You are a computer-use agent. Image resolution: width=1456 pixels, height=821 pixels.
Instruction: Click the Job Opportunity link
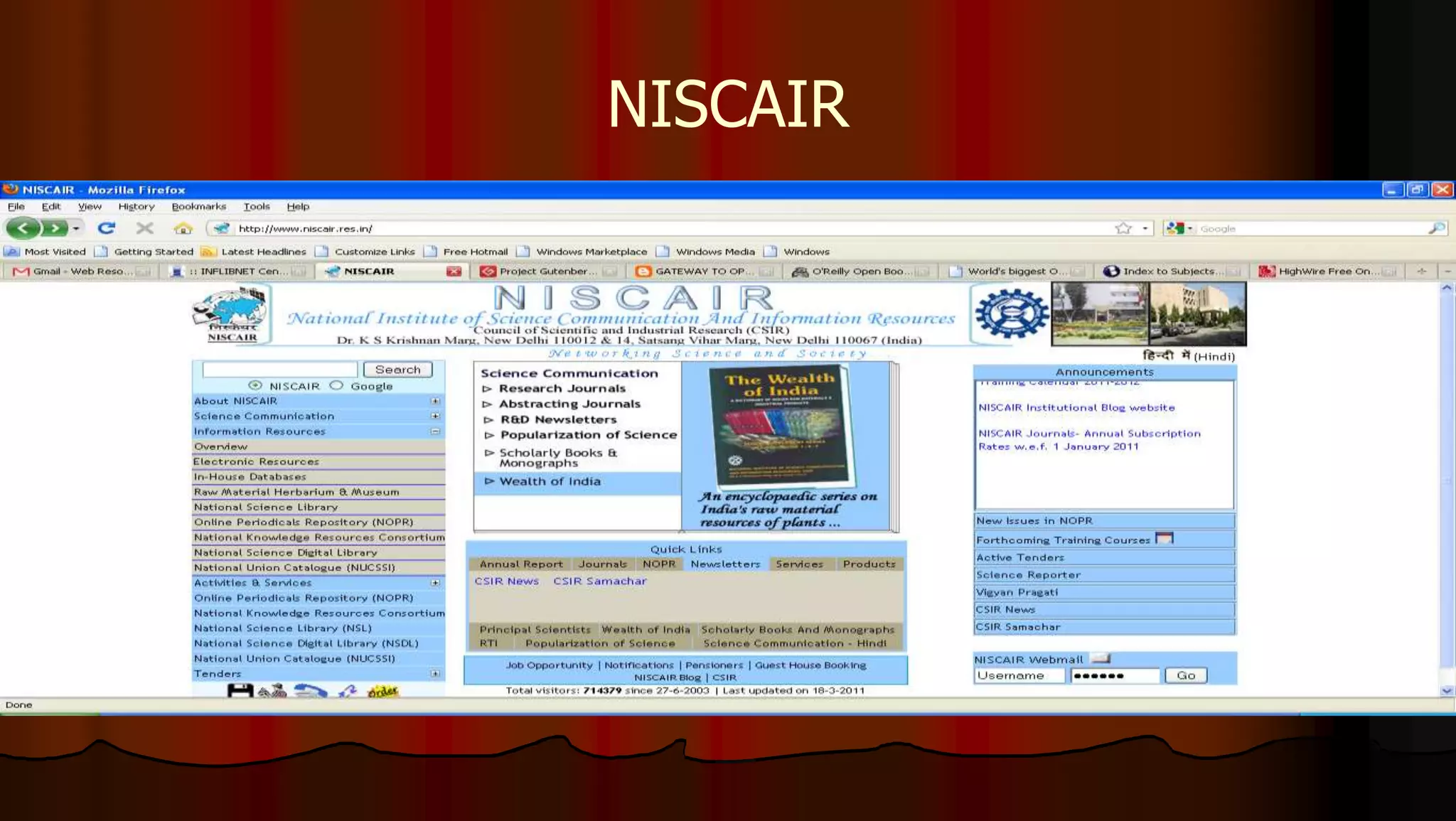[x=549, y=665]
